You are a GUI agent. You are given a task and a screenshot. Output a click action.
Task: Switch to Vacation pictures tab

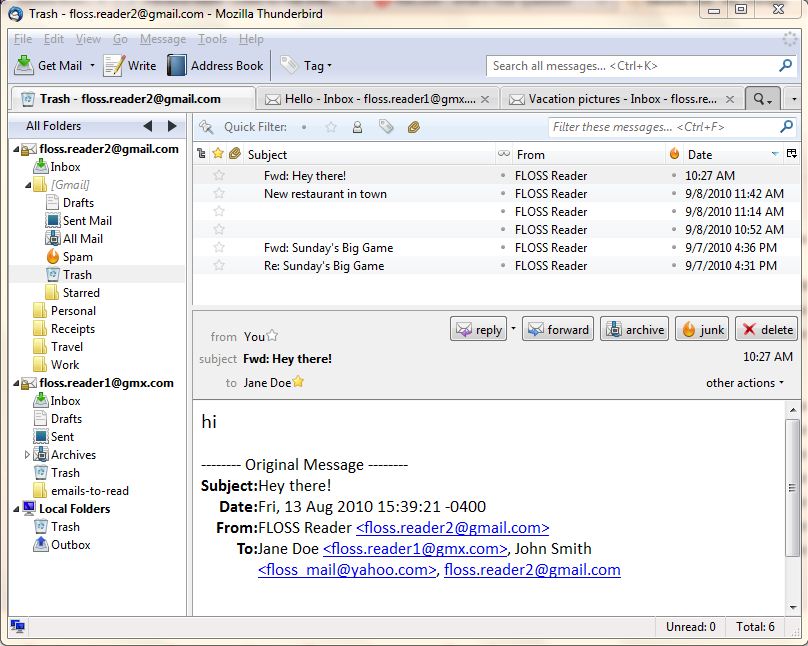(x=620, y=99)
